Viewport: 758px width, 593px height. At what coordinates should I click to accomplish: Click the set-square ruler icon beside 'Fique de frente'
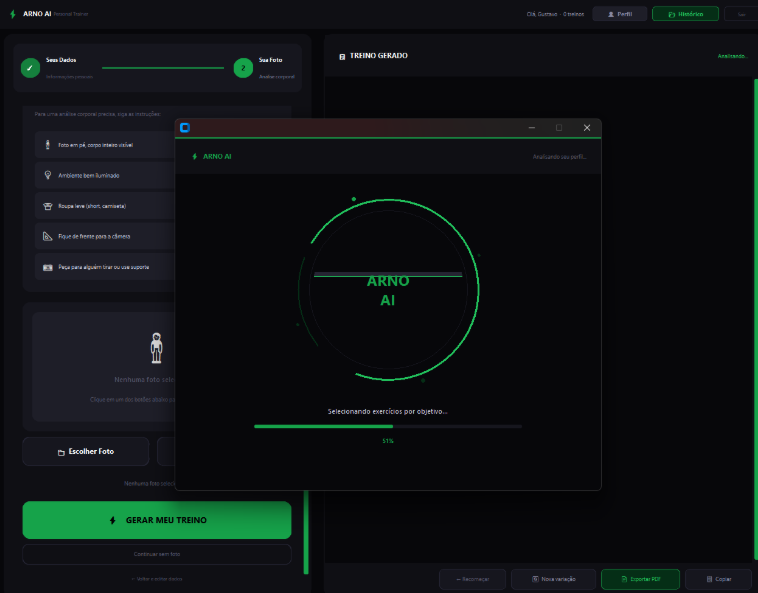click(47, 236)
